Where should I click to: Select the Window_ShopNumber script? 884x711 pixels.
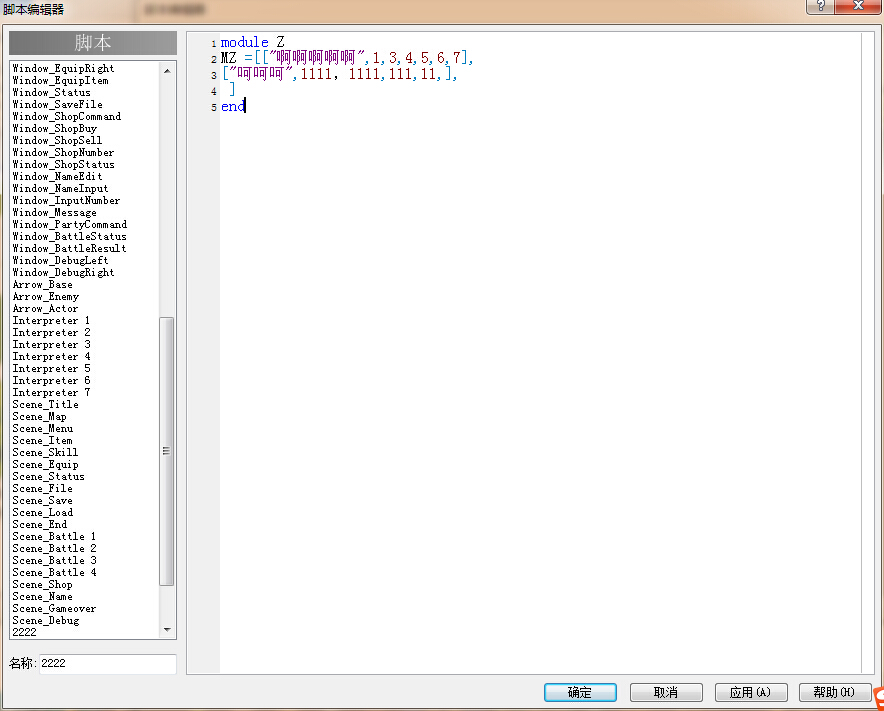click(x=63, y=153)
